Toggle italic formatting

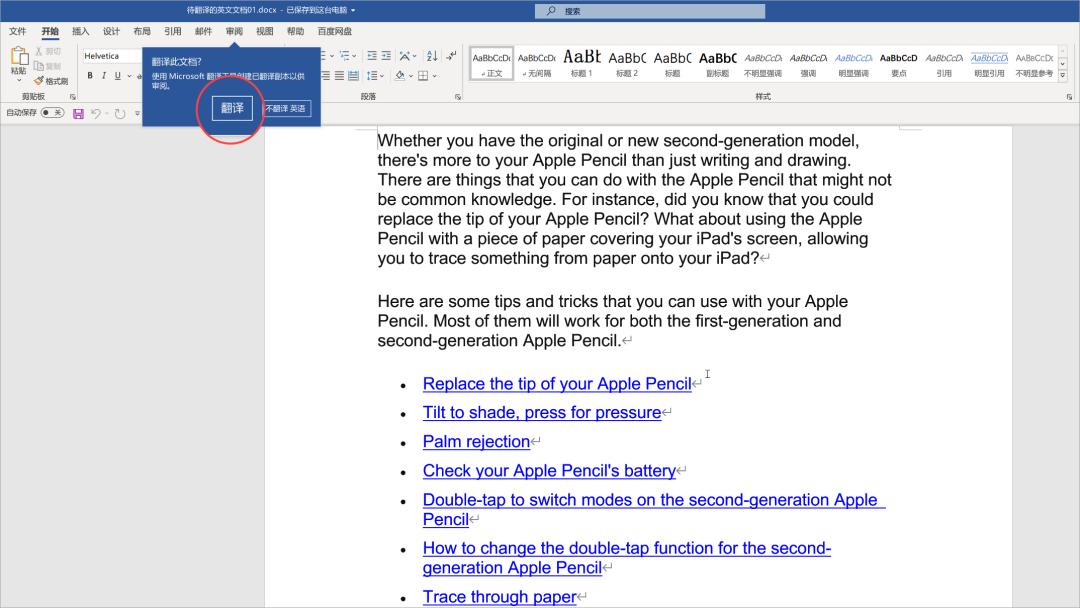(103, 76)
